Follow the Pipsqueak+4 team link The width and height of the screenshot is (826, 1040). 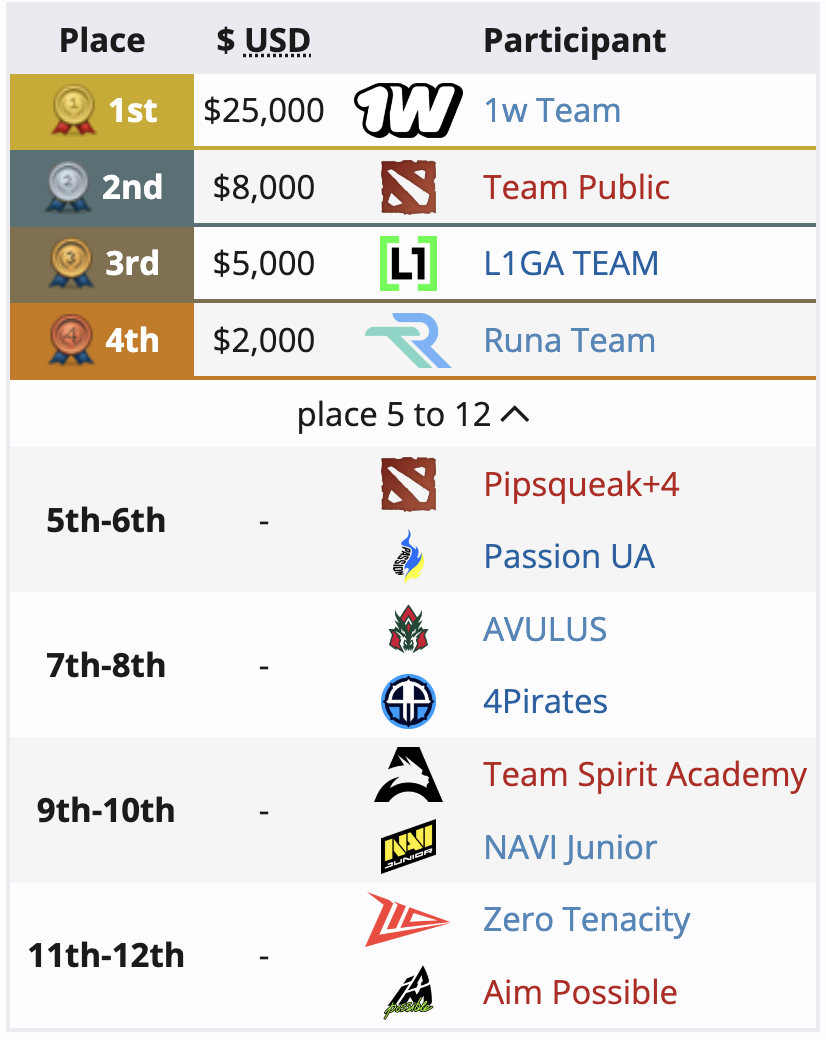tap(581, 484)
